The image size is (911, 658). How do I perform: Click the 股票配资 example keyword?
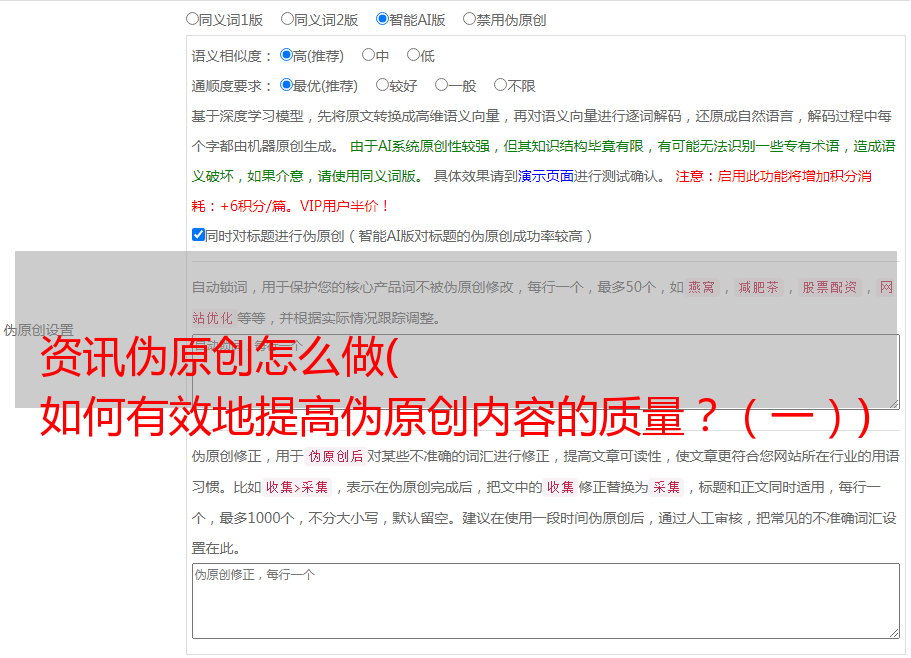point(830,287)
